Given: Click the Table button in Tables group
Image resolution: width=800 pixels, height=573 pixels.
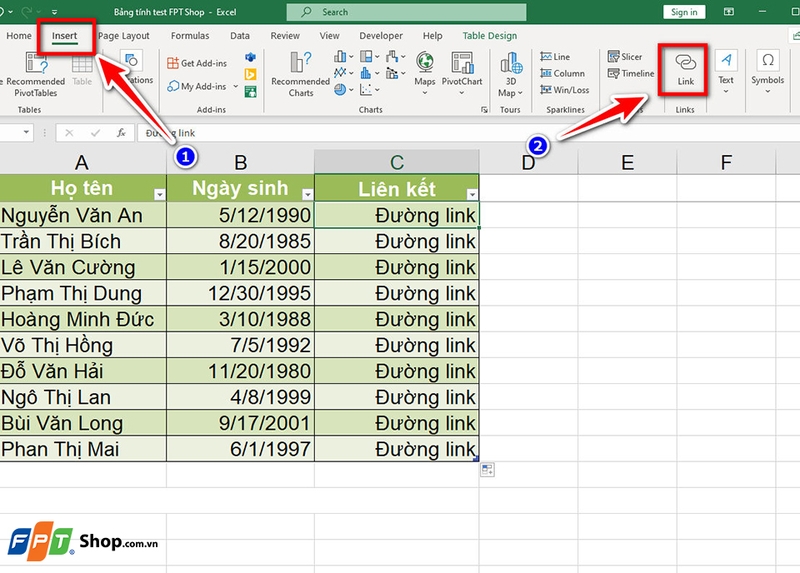Looking at the screenshot, I should [x=82, y=70].
